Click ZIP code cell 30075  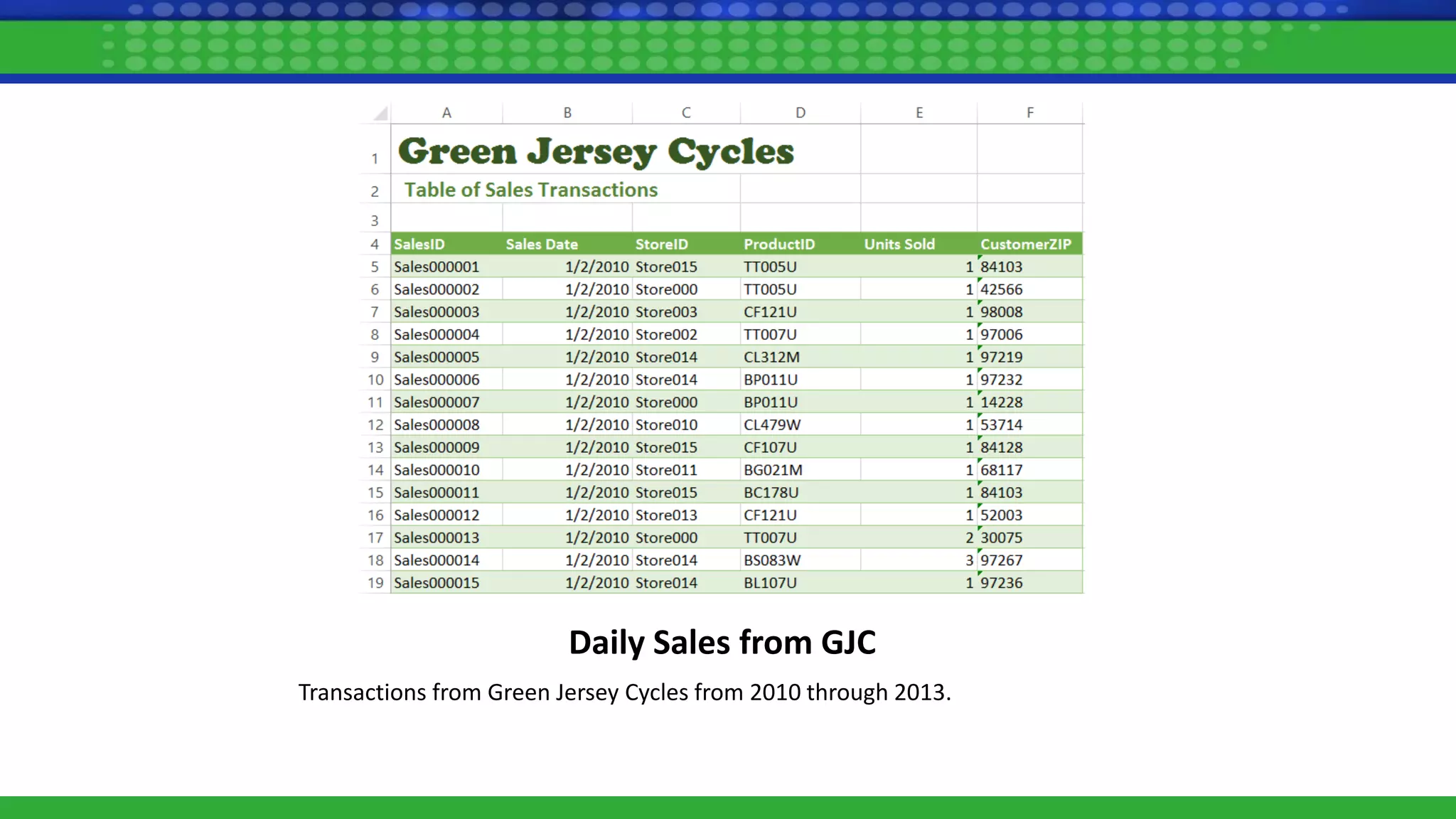(x=1002, y=538)
